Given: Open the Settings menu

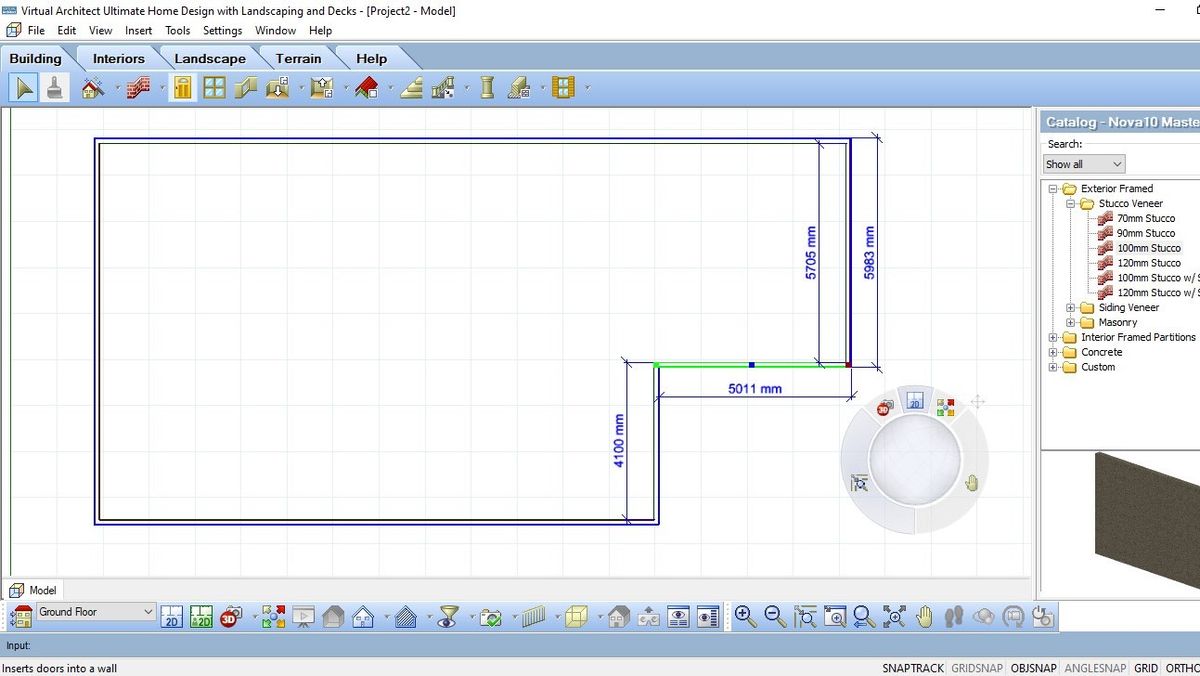Looking at the screenshot, I should pos(223,30).
